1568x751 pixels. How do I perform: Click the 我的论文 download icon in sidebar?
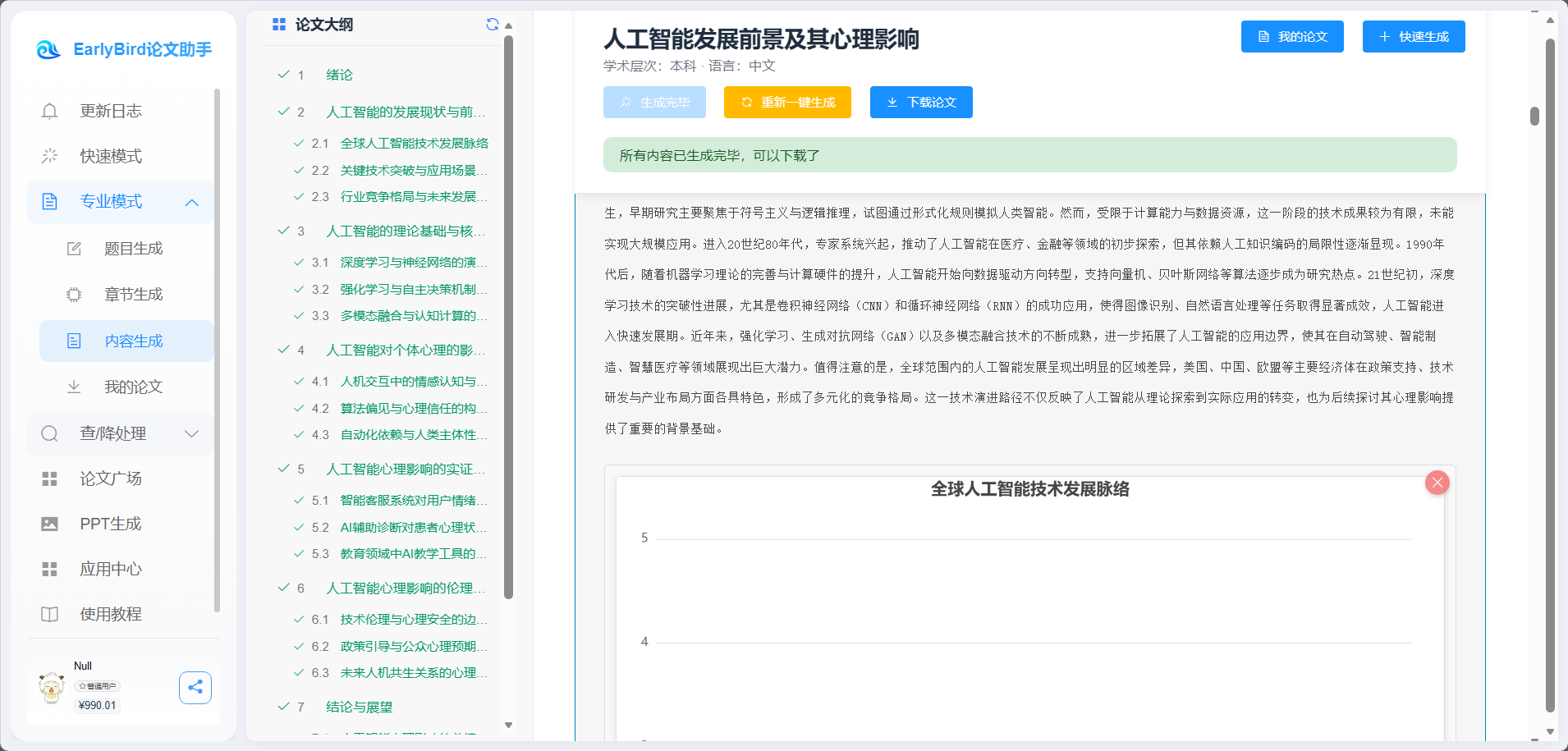[74, 386]
